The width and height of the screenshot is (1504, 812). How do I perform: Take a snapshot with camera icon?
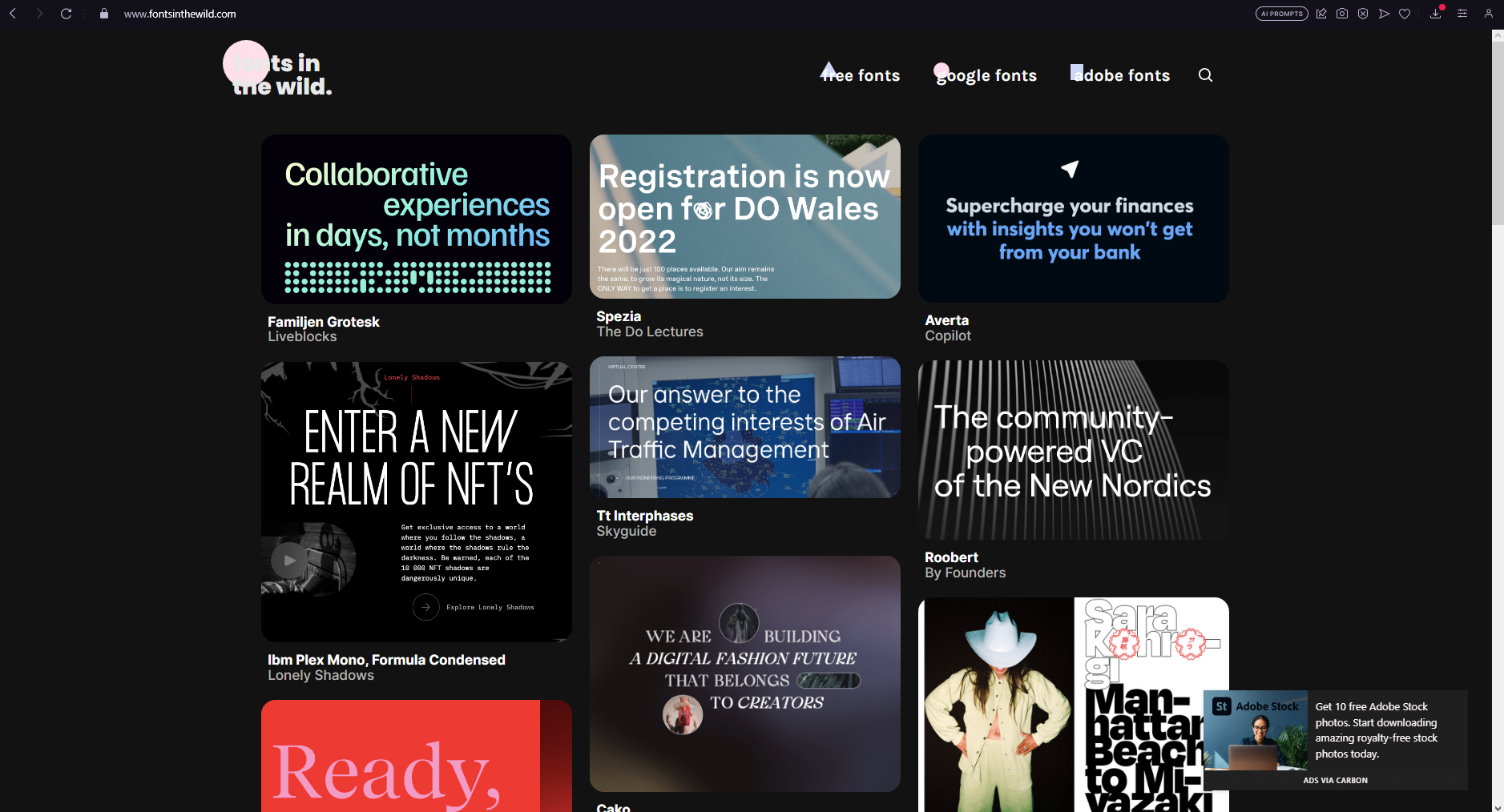1342,14
